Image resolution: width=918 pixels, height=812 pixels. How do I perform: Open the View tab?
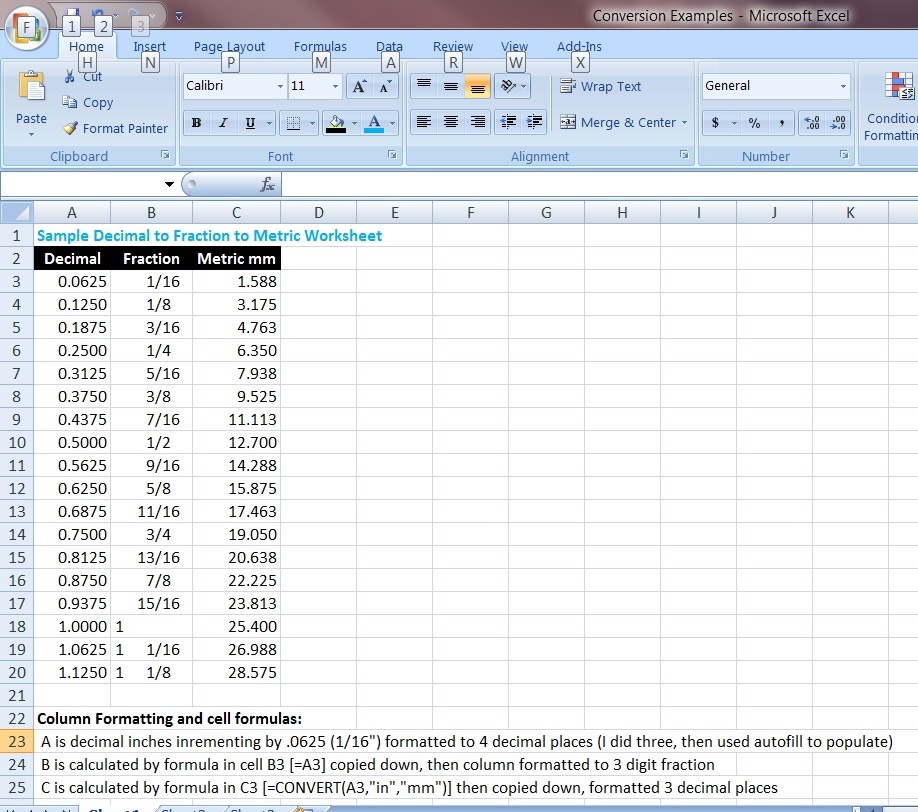click(x=514, y=46)
